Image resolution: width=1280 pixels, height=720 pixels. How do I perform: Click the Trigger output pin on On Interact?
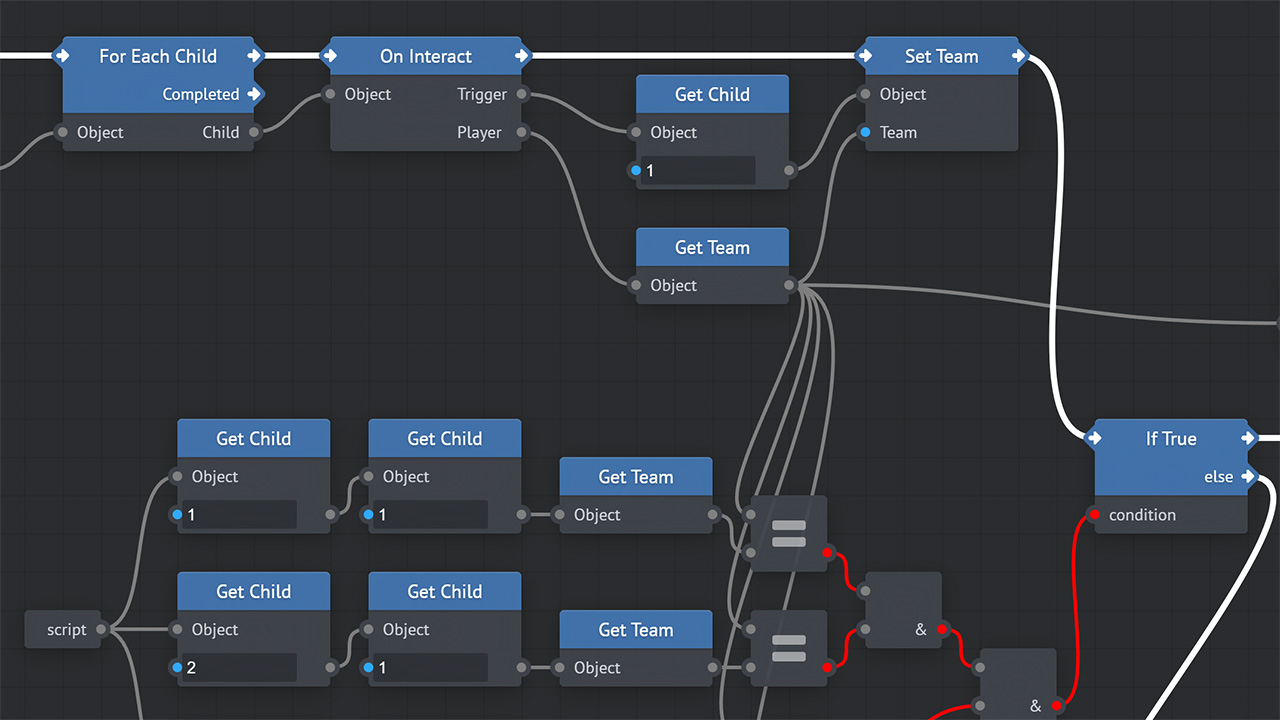[x=522, y=94]
